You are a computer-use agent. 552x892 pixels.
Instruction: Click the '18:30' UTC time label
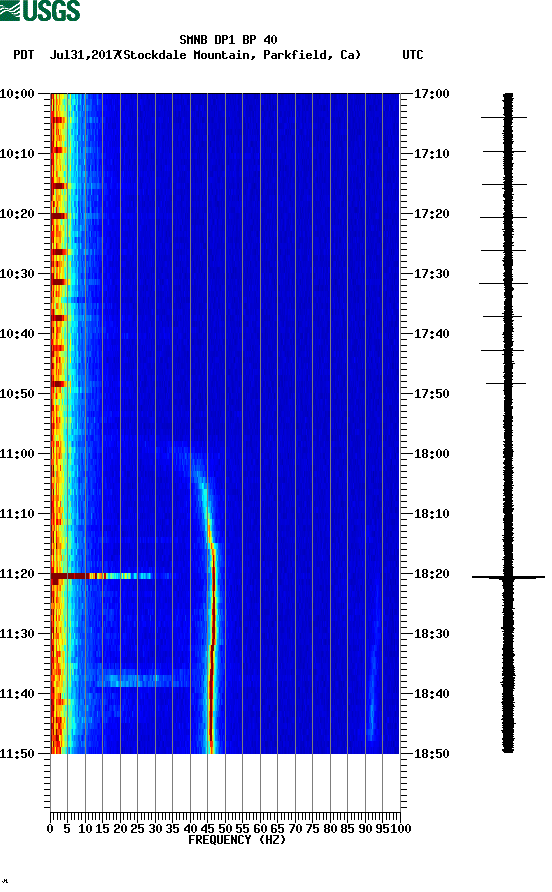[431, 634]
